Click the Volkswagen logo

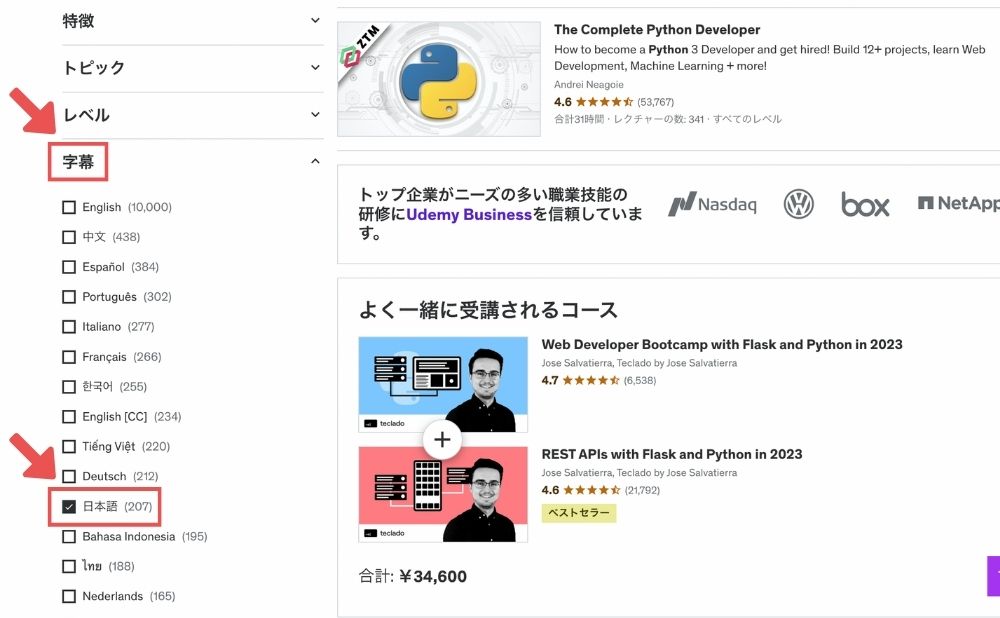[x=798, y=204]
